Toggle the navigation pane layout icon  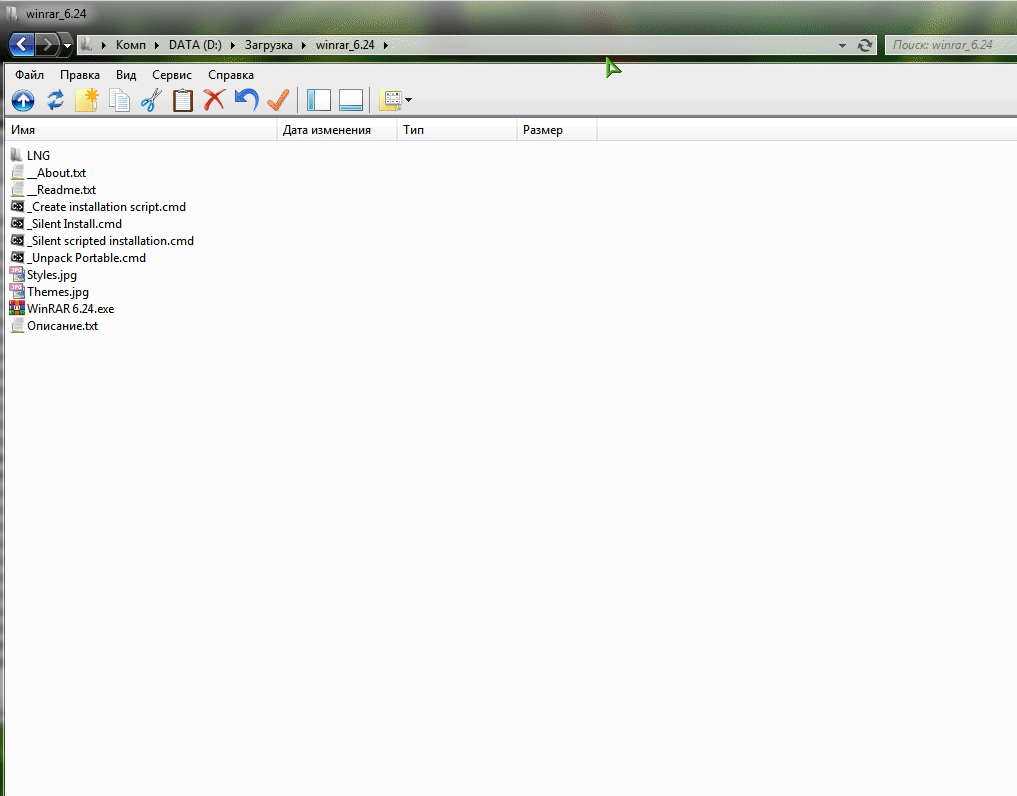(x=318, y=100)
